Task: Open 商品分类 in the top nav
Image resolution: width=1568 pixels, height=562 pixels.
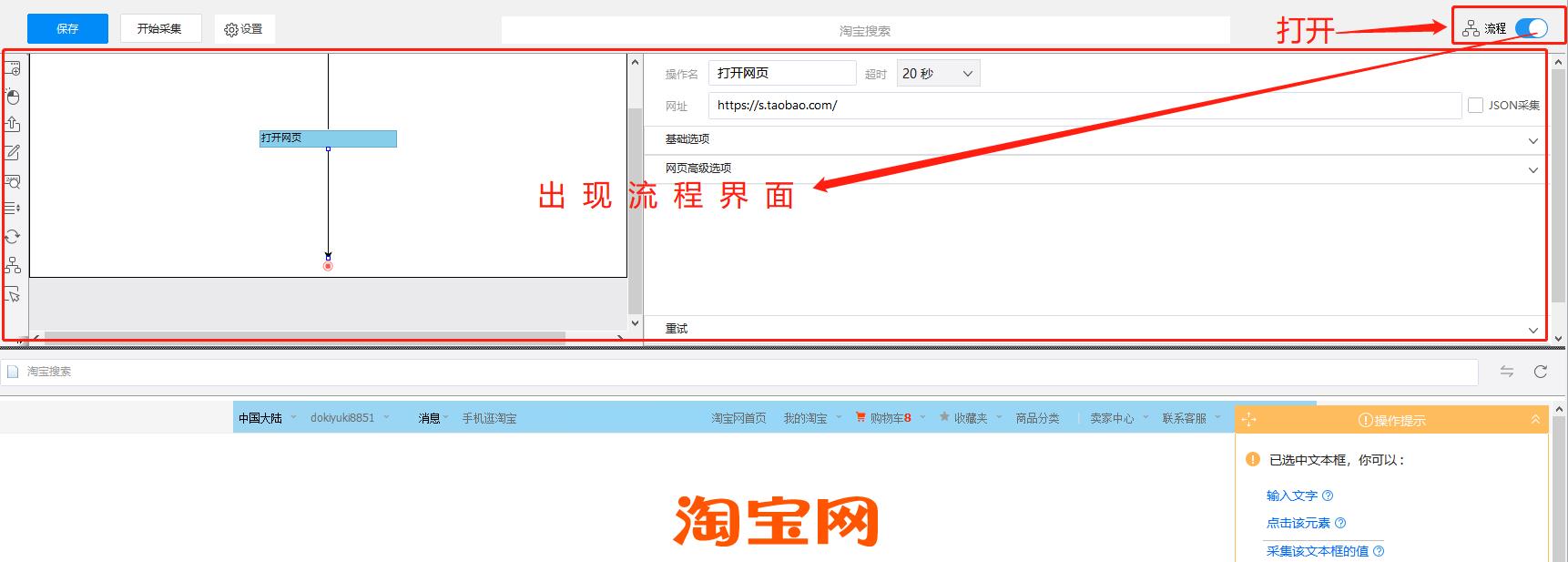Action: pyautogui.click(x=1038, y=418)
